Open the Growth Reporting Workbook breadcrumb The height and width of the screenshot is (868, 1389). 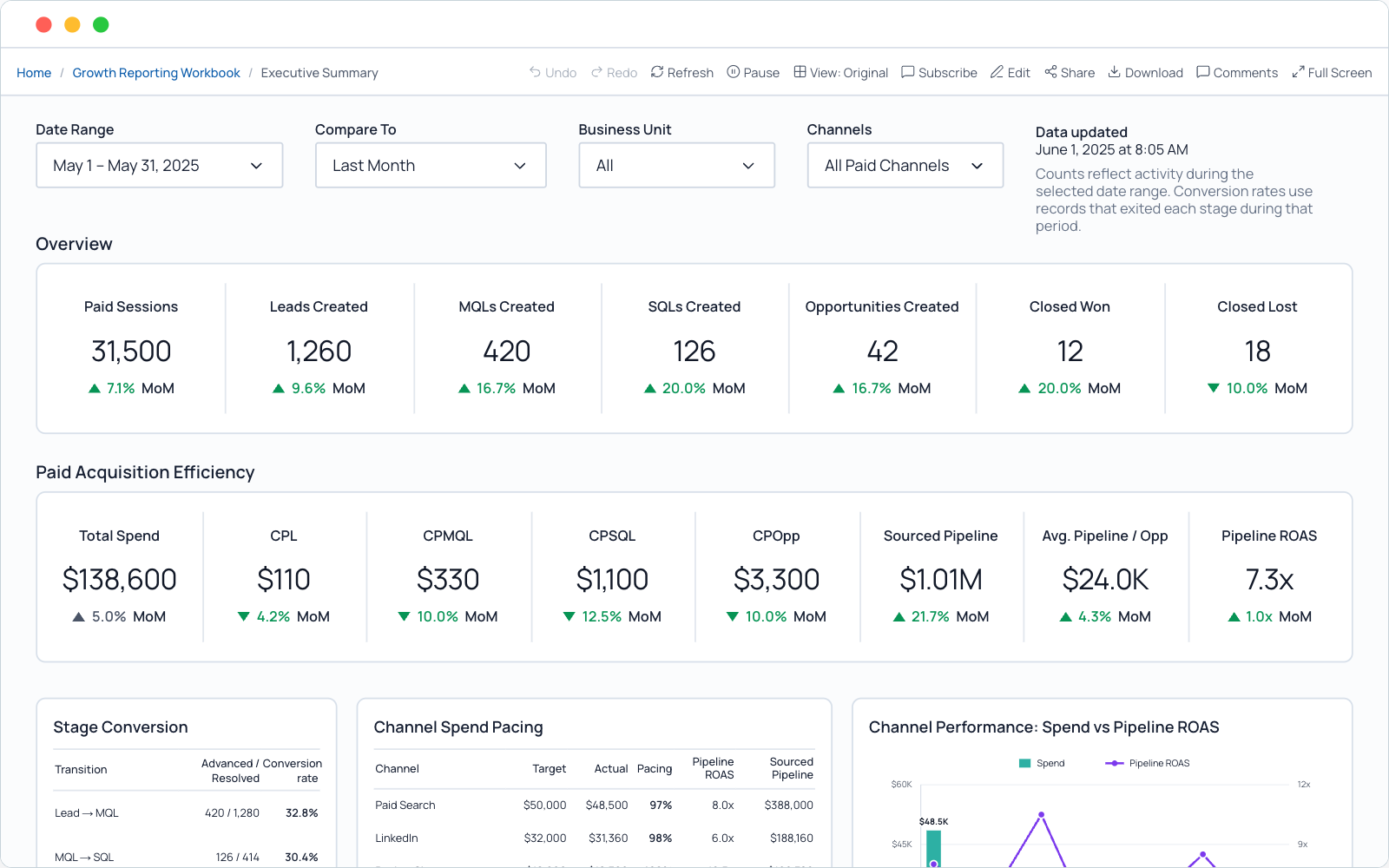pos(156,73)
